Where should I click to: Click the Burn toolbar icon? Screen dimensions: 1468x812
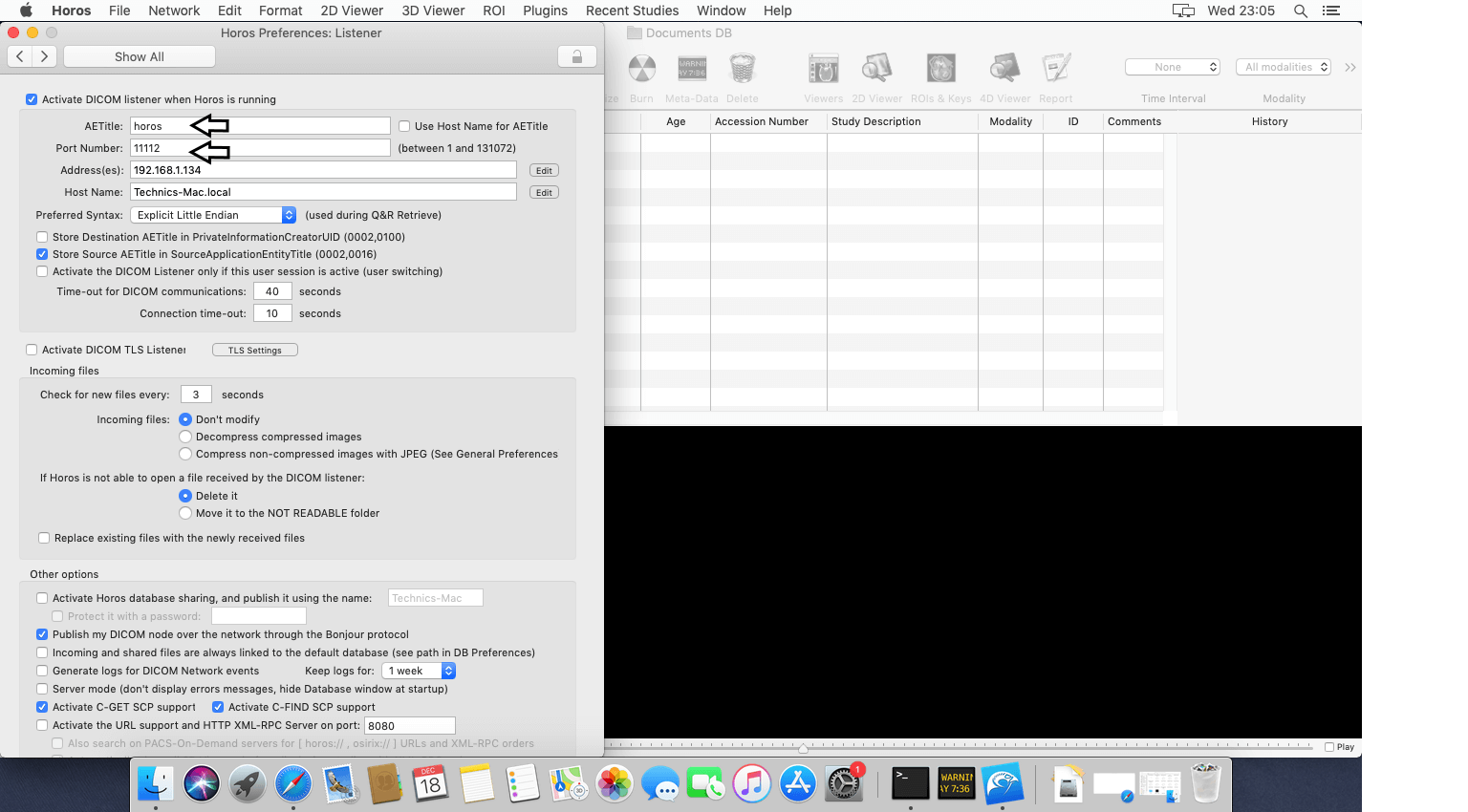641,69
